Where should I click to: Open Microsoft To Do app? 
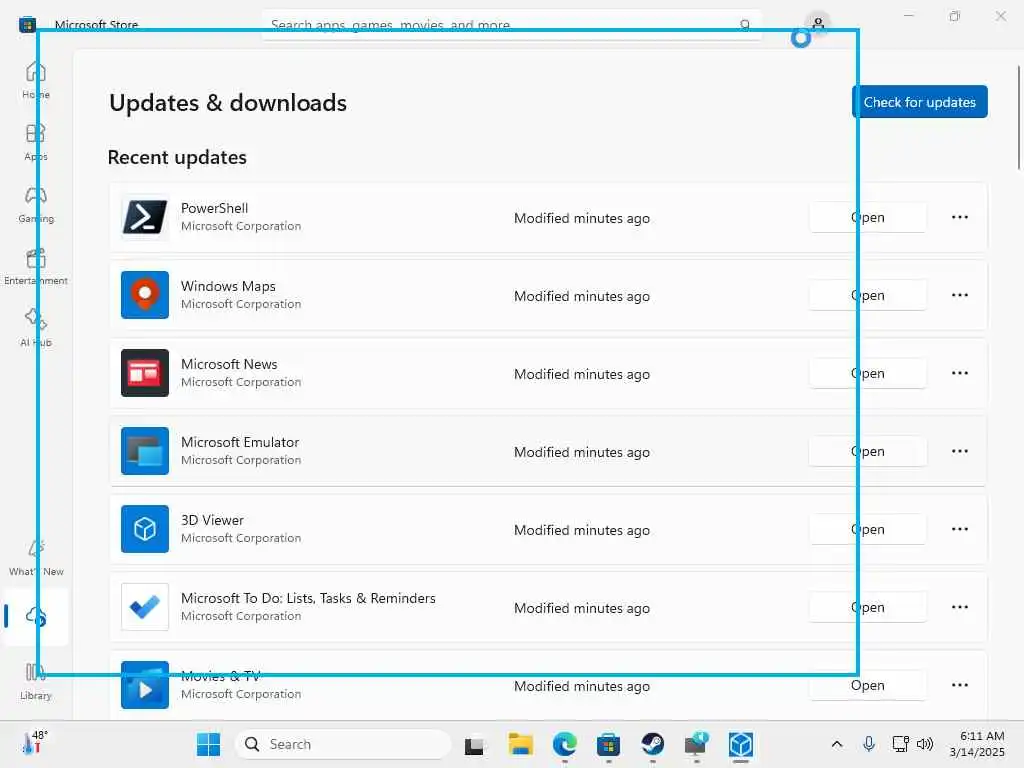(x=868, y=607)
